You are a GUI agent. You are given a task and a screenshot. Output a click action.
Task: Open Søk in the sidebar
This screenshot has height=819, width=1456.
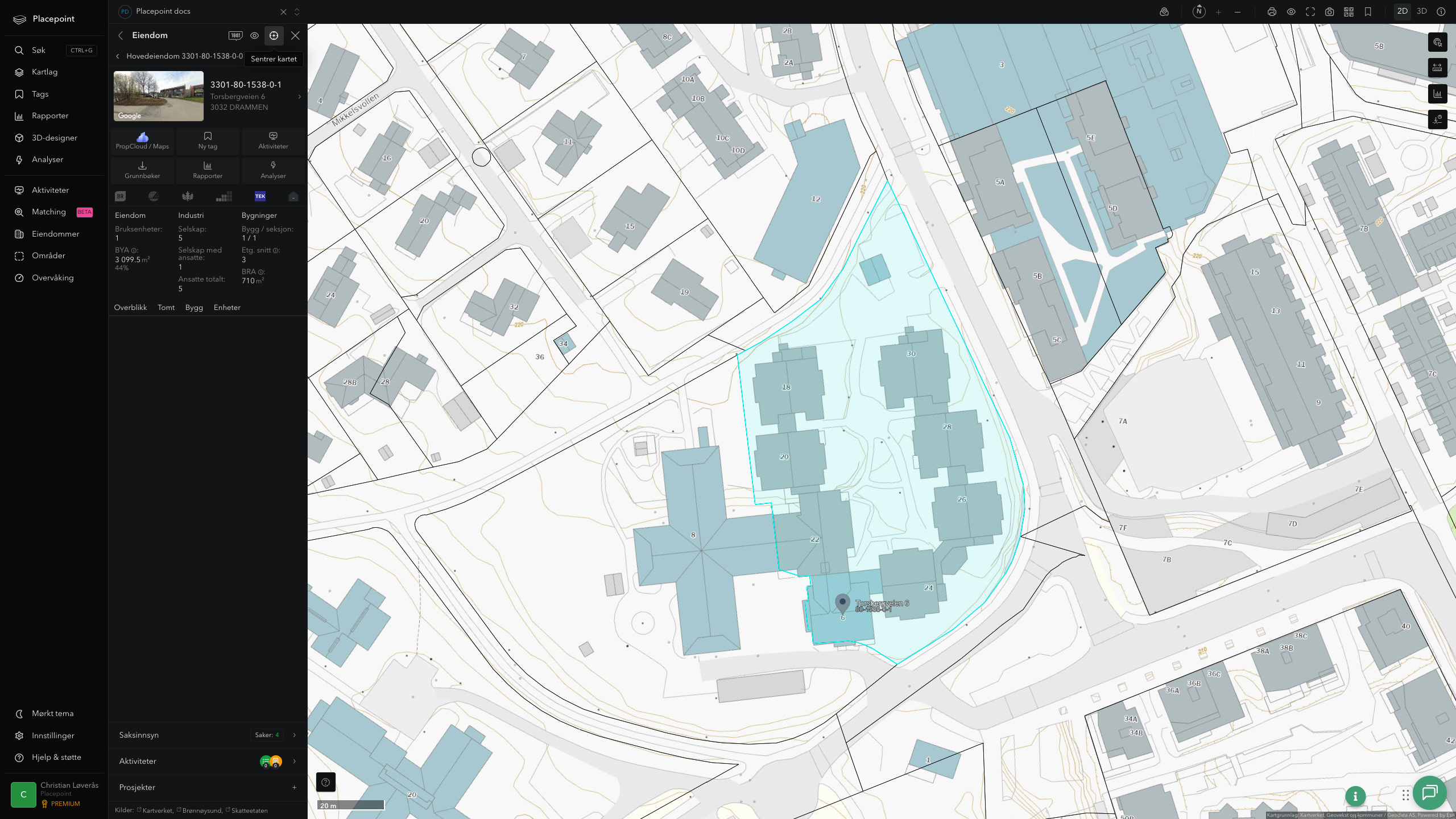click(x=55, y=50)
